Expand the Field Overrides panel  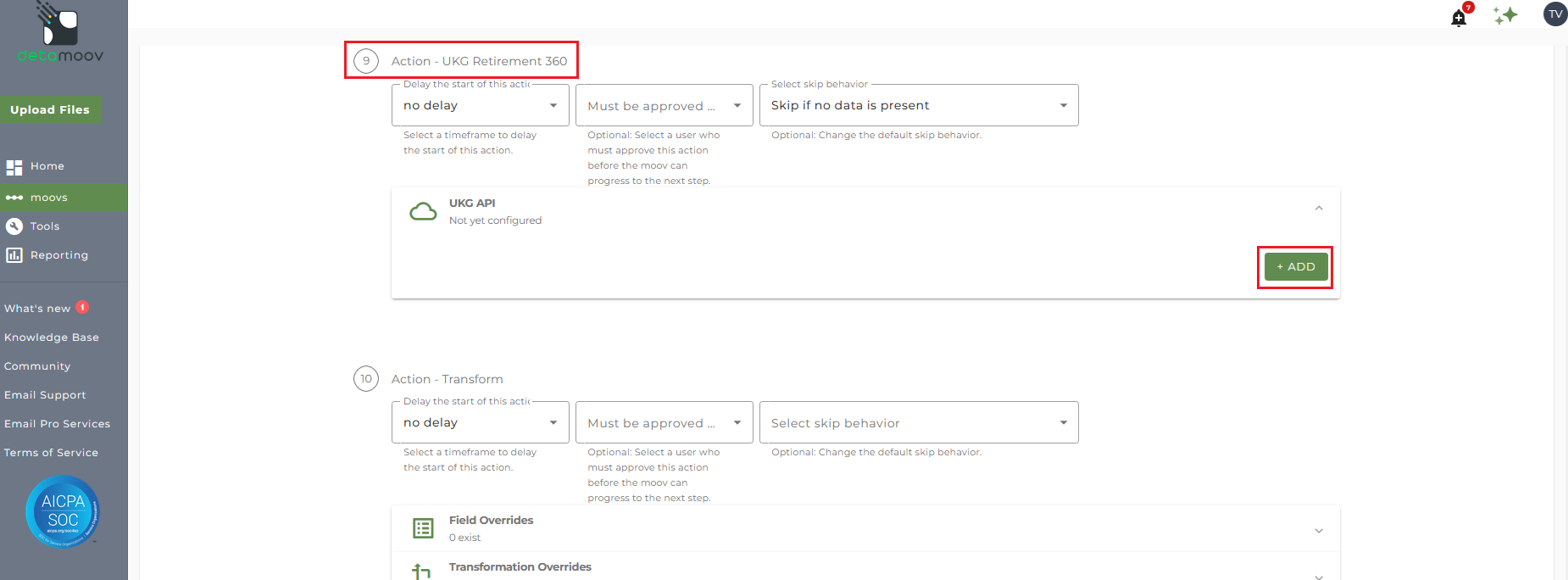pos(1319,531)
